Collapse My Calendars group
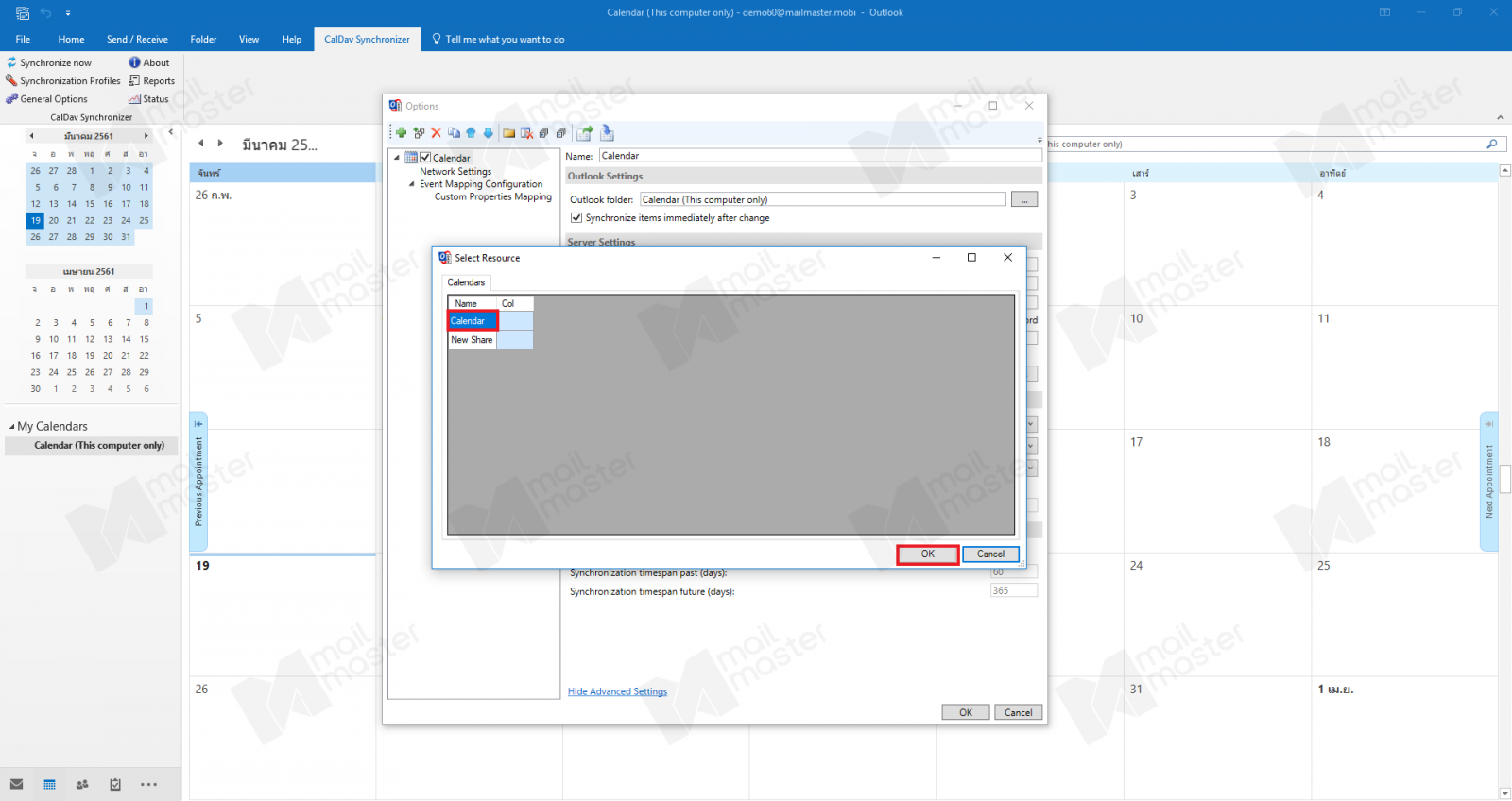 11,427
